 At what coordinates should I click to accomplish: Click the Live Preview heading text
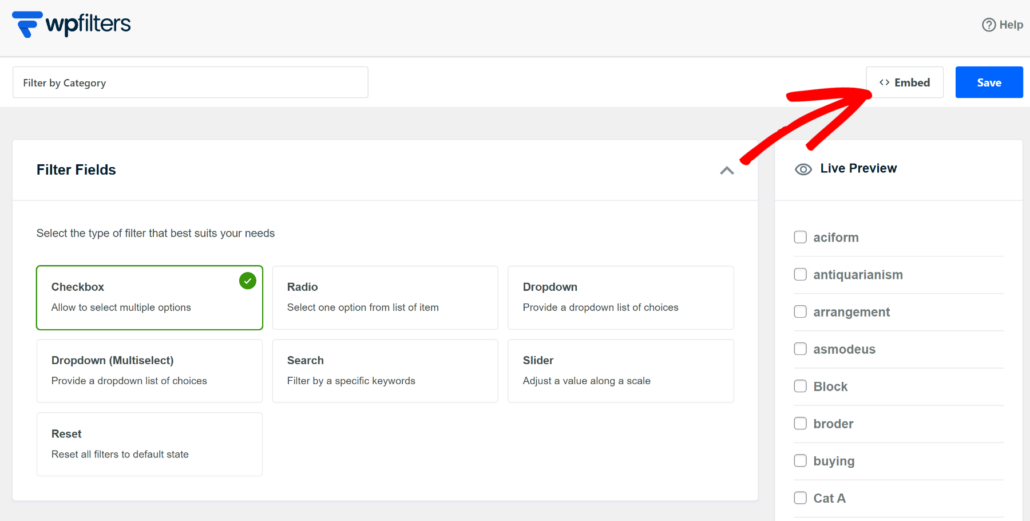click(859, 168)
